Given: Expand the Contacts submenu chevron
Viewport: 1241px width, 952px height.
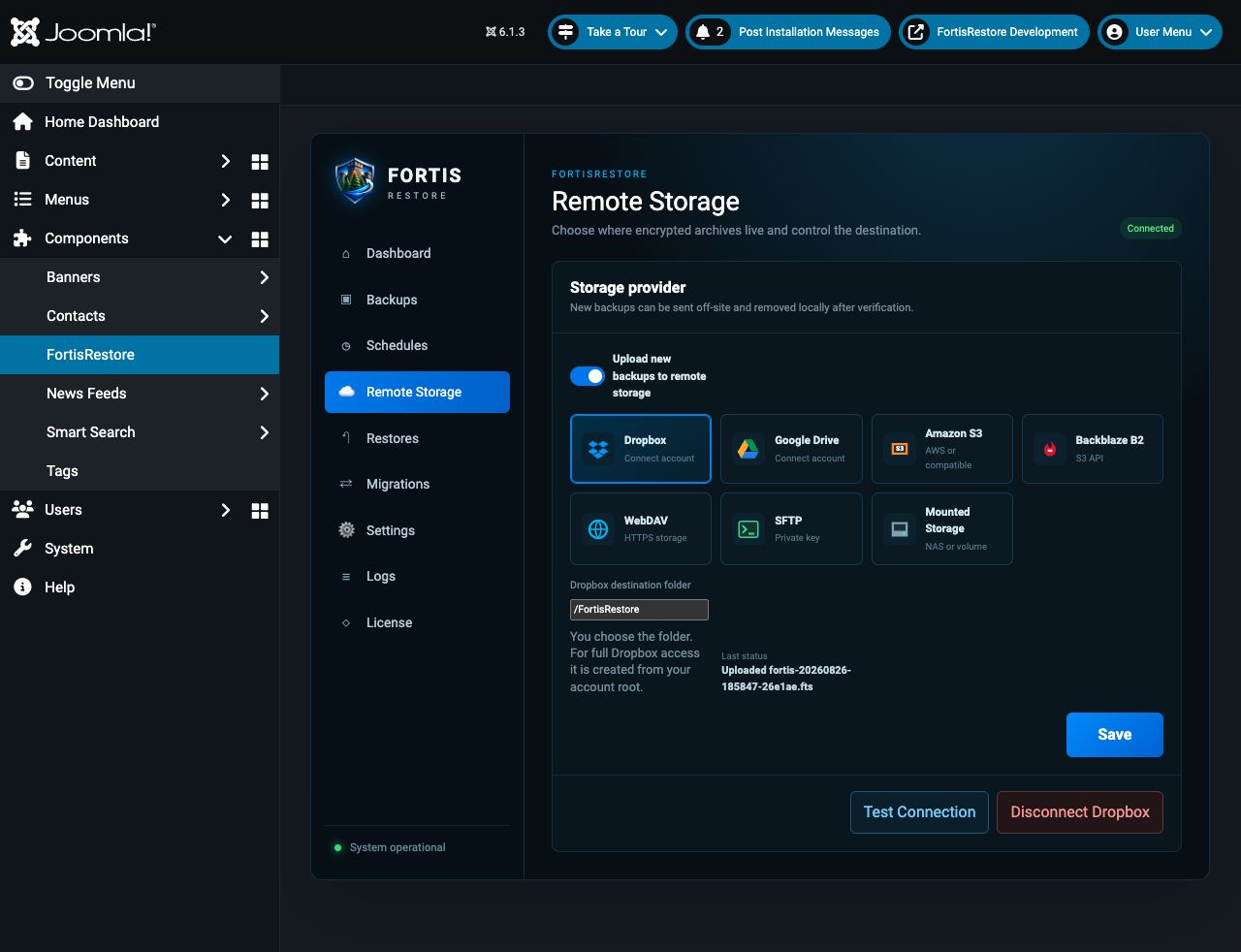Looking at the screenshot, I should pos(264,316).
